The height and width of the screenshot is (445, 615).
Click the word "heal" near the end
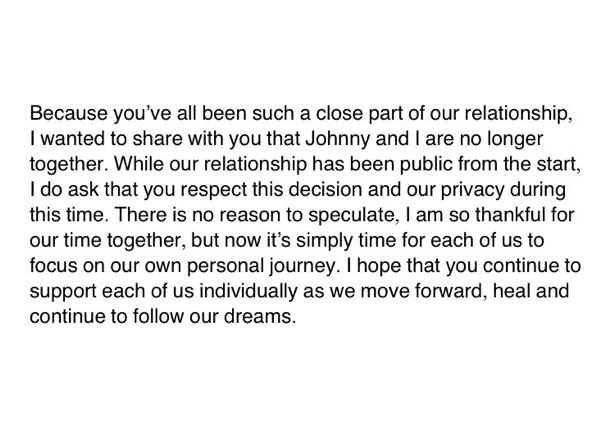click(511, 291)
